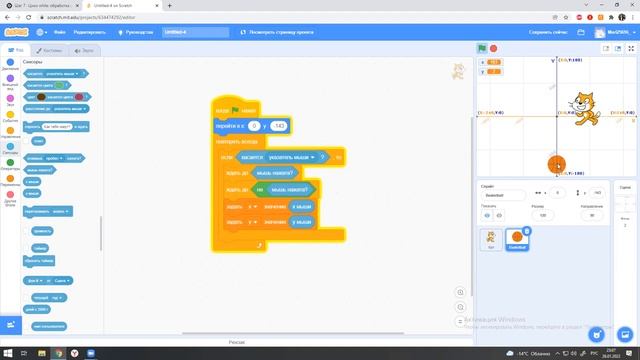
Task: Hide the sprite using the crossed-eye button
Action: [x=499, y=215]
